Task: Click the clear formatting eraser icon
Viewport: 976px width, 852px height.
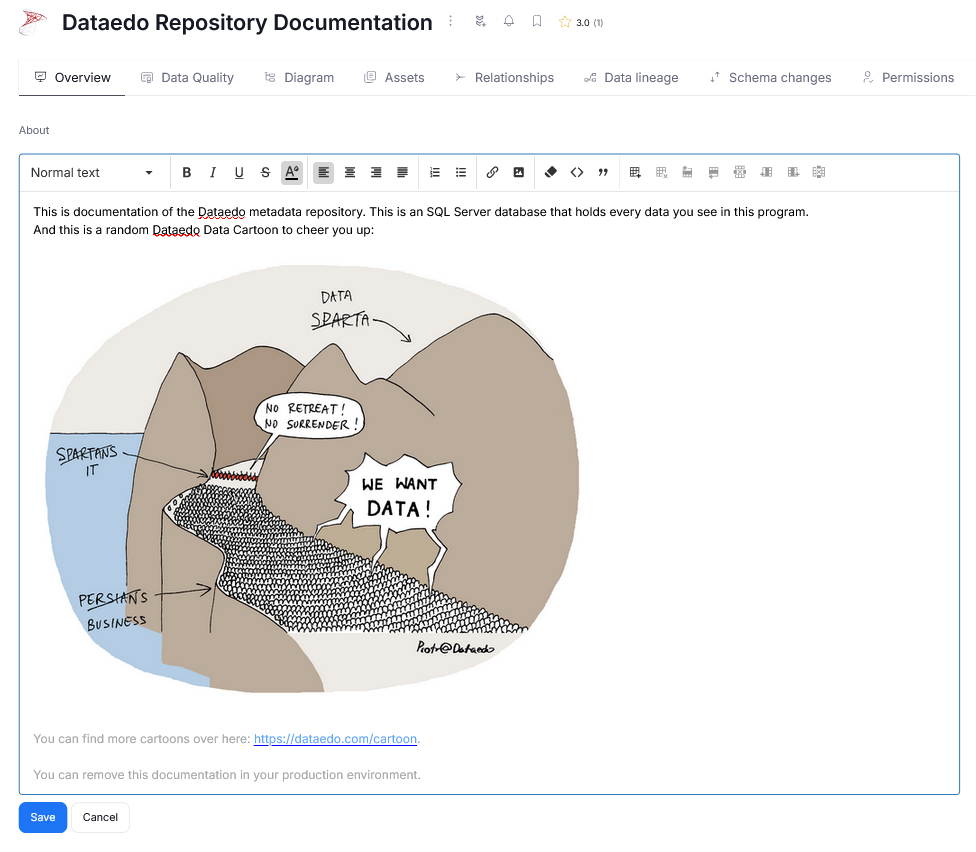Action: point(550,173)
